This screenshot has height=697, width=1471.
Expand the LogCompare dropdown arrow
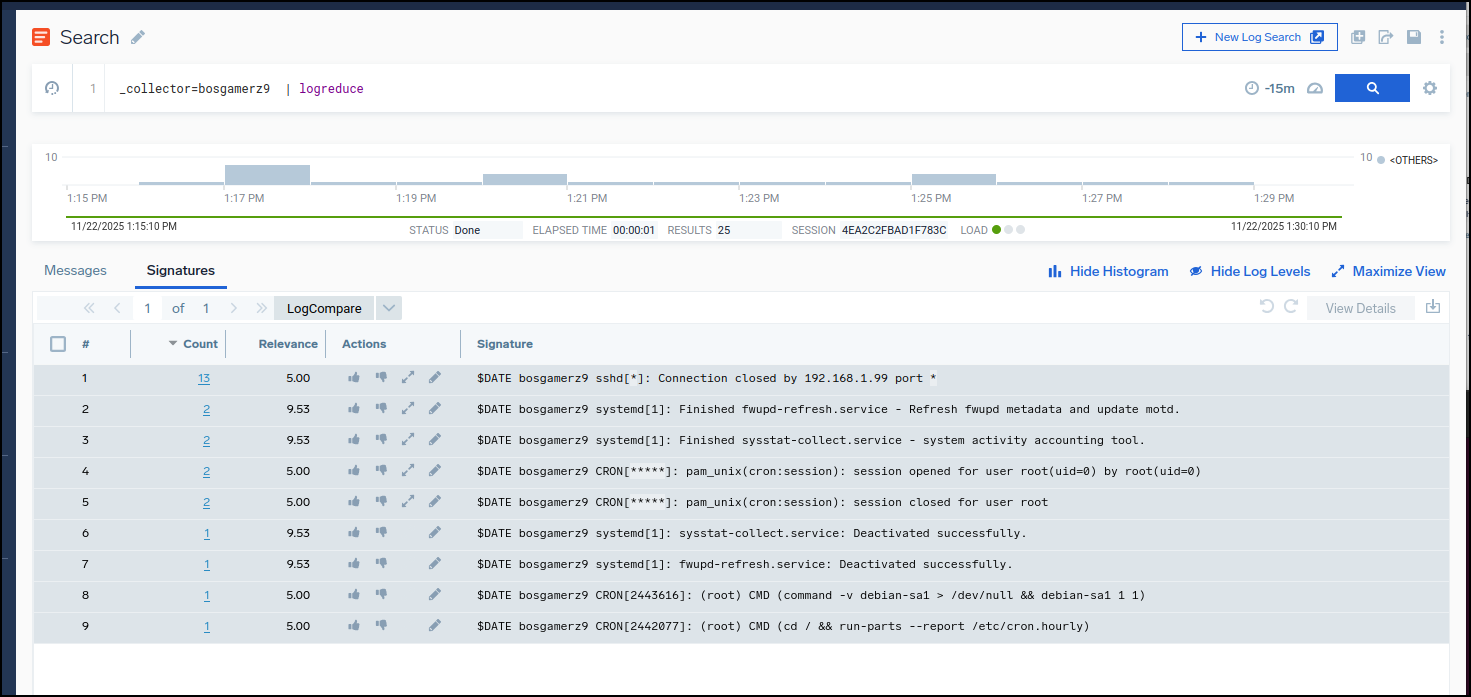389,308
